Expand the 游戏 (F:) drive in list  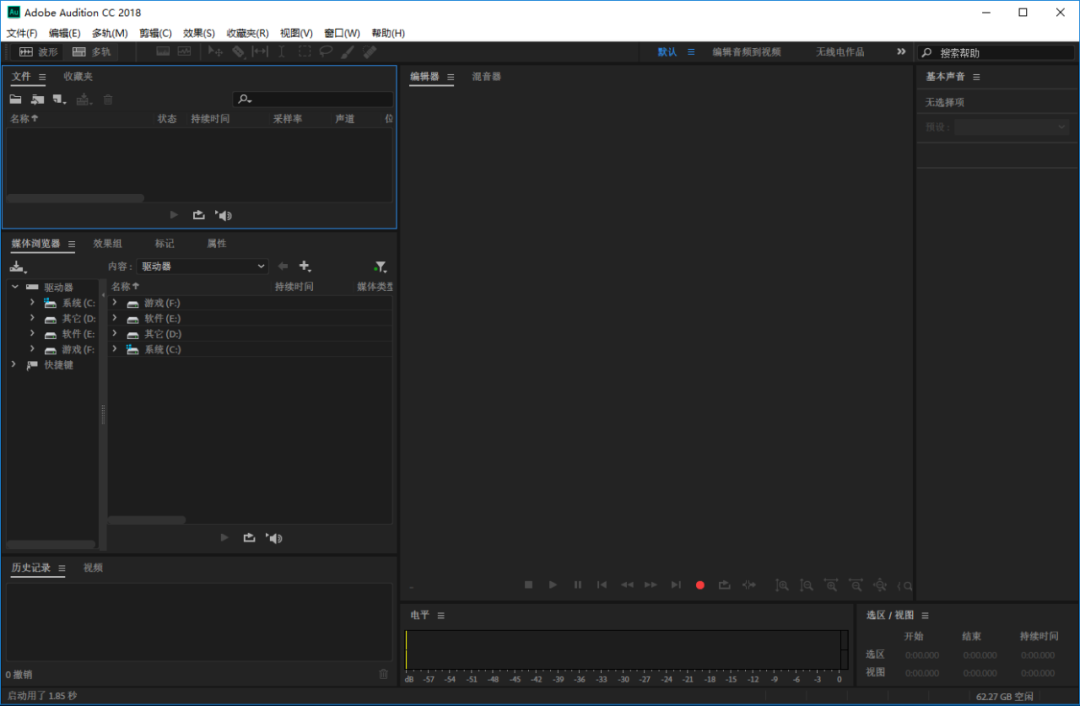(x=115, y=302)
